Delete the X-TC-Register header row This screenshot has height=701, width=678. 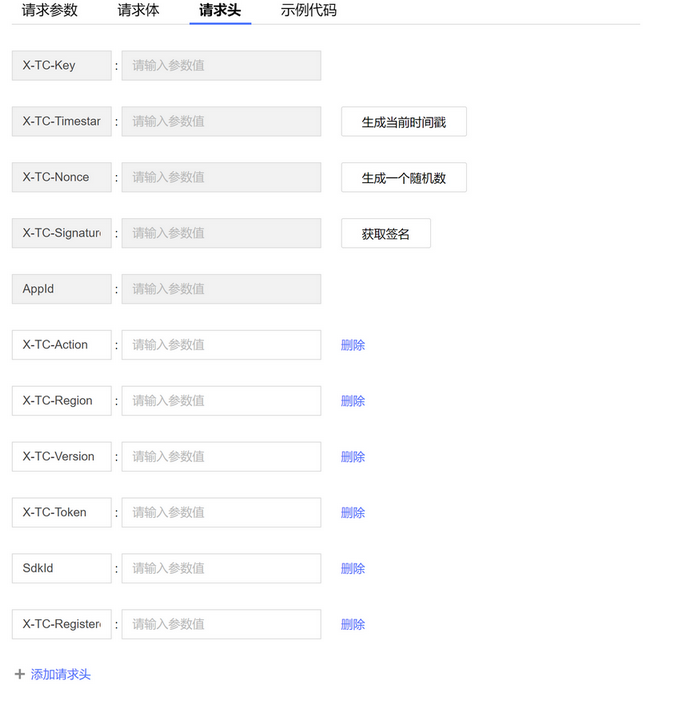(353, 624)
